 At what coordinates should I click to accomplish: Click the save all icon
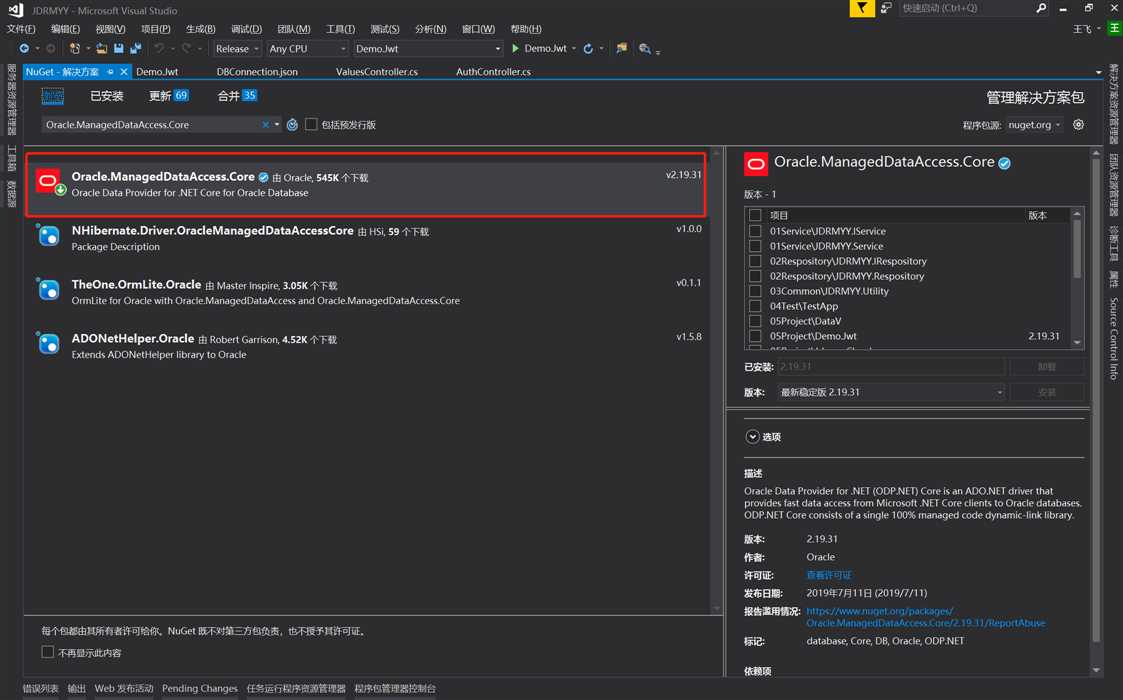pyautogui.click(x=136, y=49)
